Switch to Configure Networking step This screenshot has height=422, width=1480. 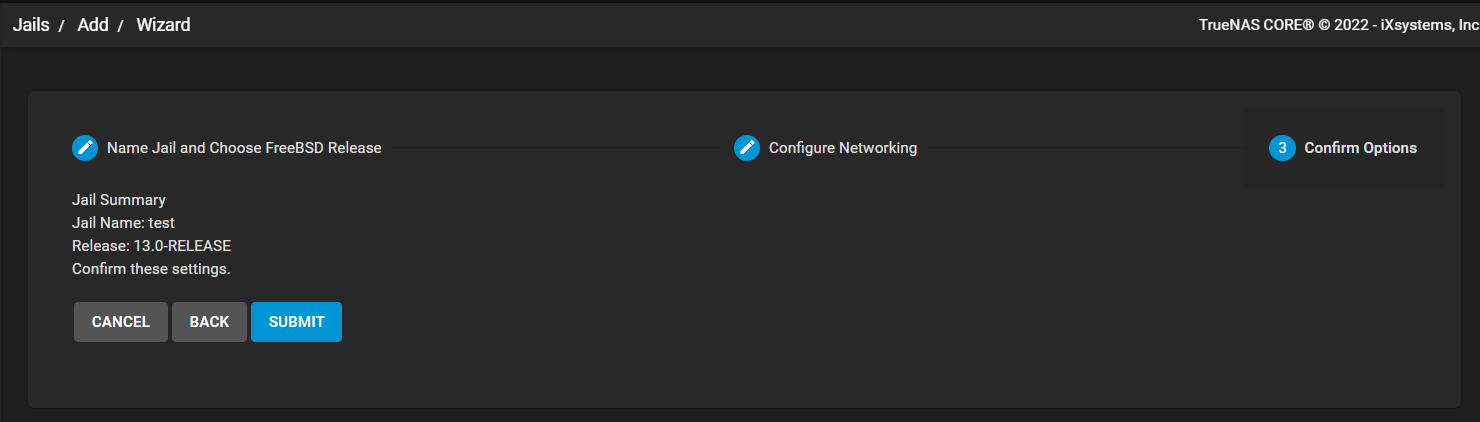pyautogui.click(x=843, y=148)
